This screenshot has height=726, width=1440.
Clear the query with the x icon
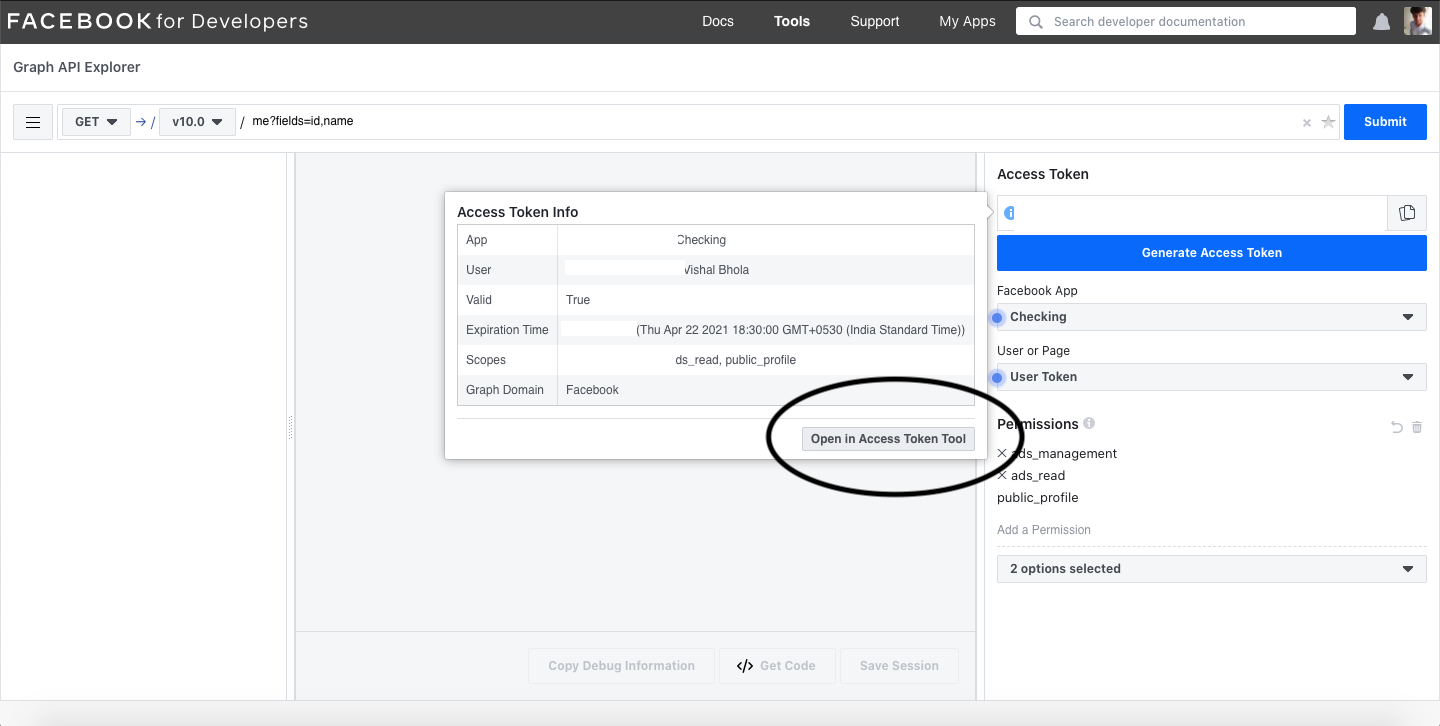pos(1306,123)
